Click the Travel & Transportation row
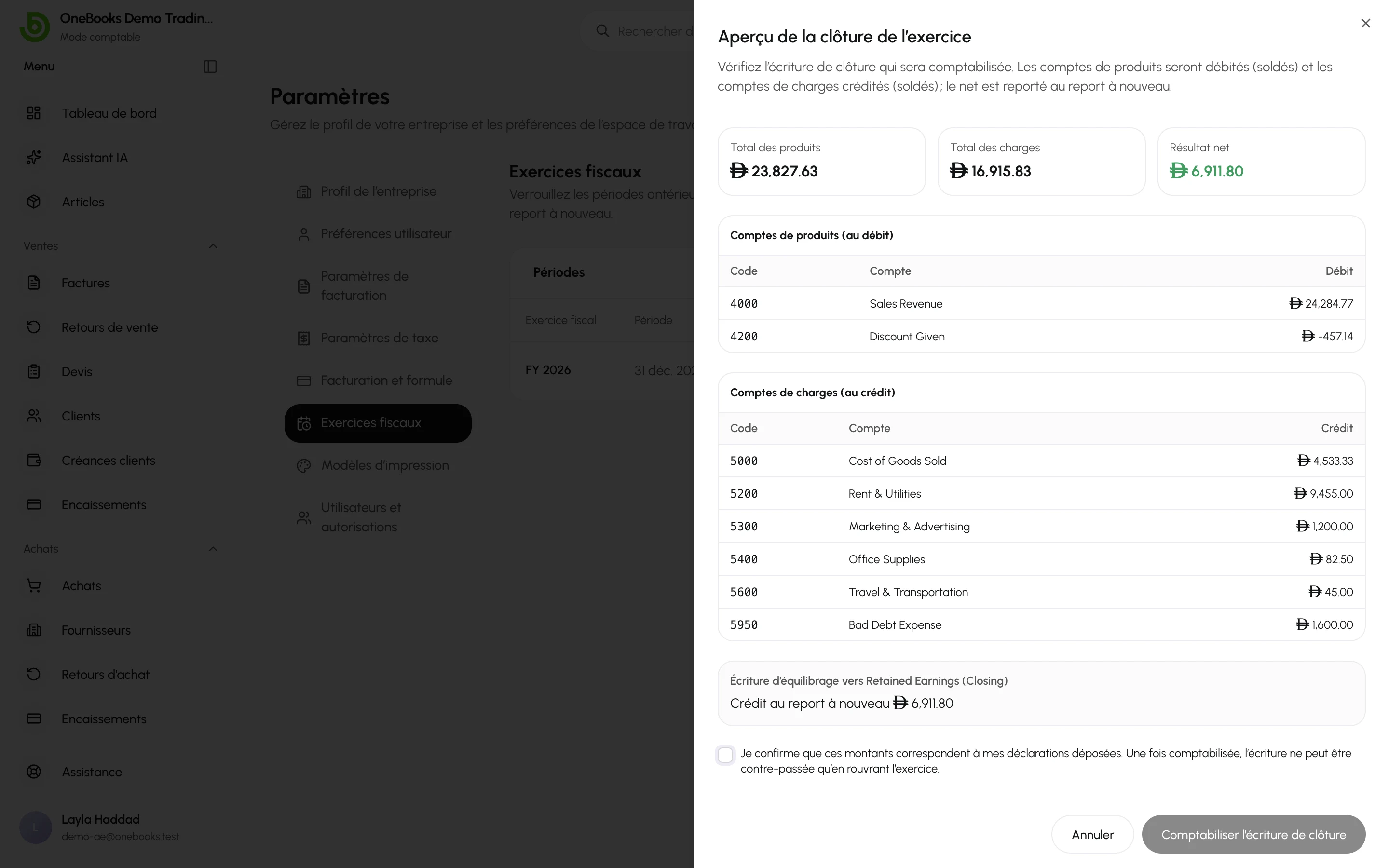 pyautogui.click(x=1041, y=592)
